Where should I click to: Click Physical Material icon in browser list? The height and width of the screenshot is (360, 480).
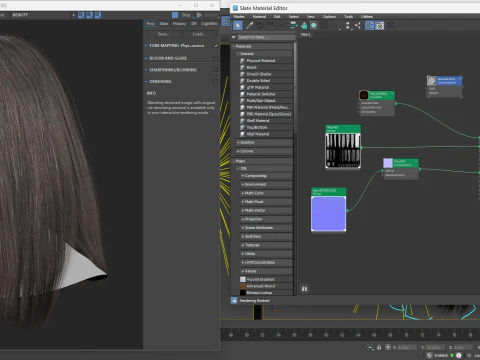click(243, 61)
